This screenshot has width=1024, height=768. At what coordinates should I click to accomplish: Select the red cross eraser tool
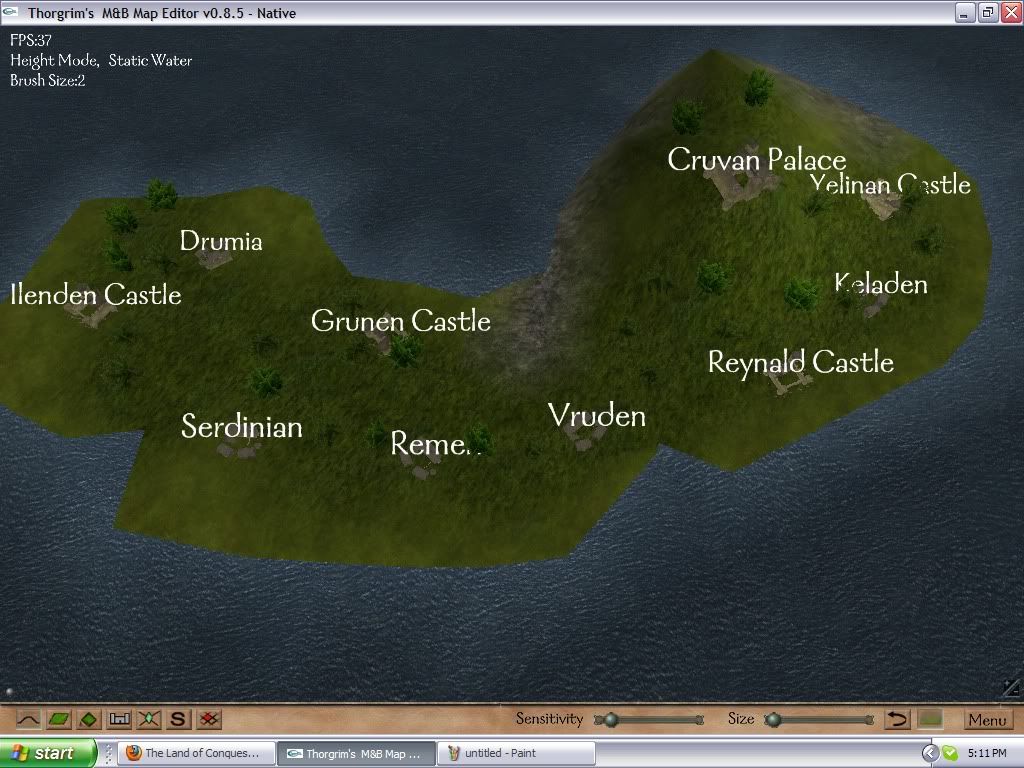coord(207,718)
